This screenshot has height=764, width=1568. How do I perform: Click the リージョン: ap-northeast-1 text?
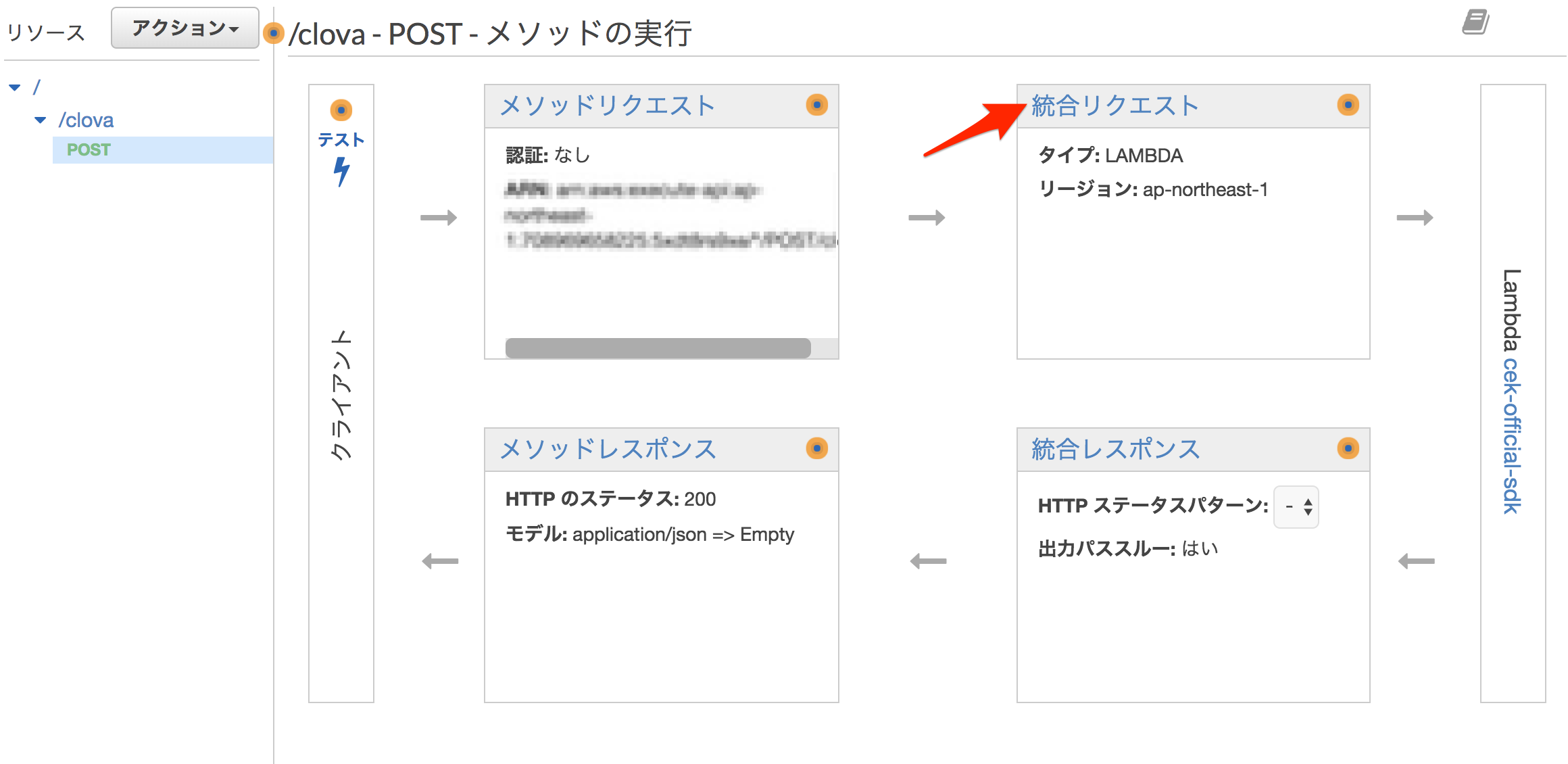(1153, 189)
